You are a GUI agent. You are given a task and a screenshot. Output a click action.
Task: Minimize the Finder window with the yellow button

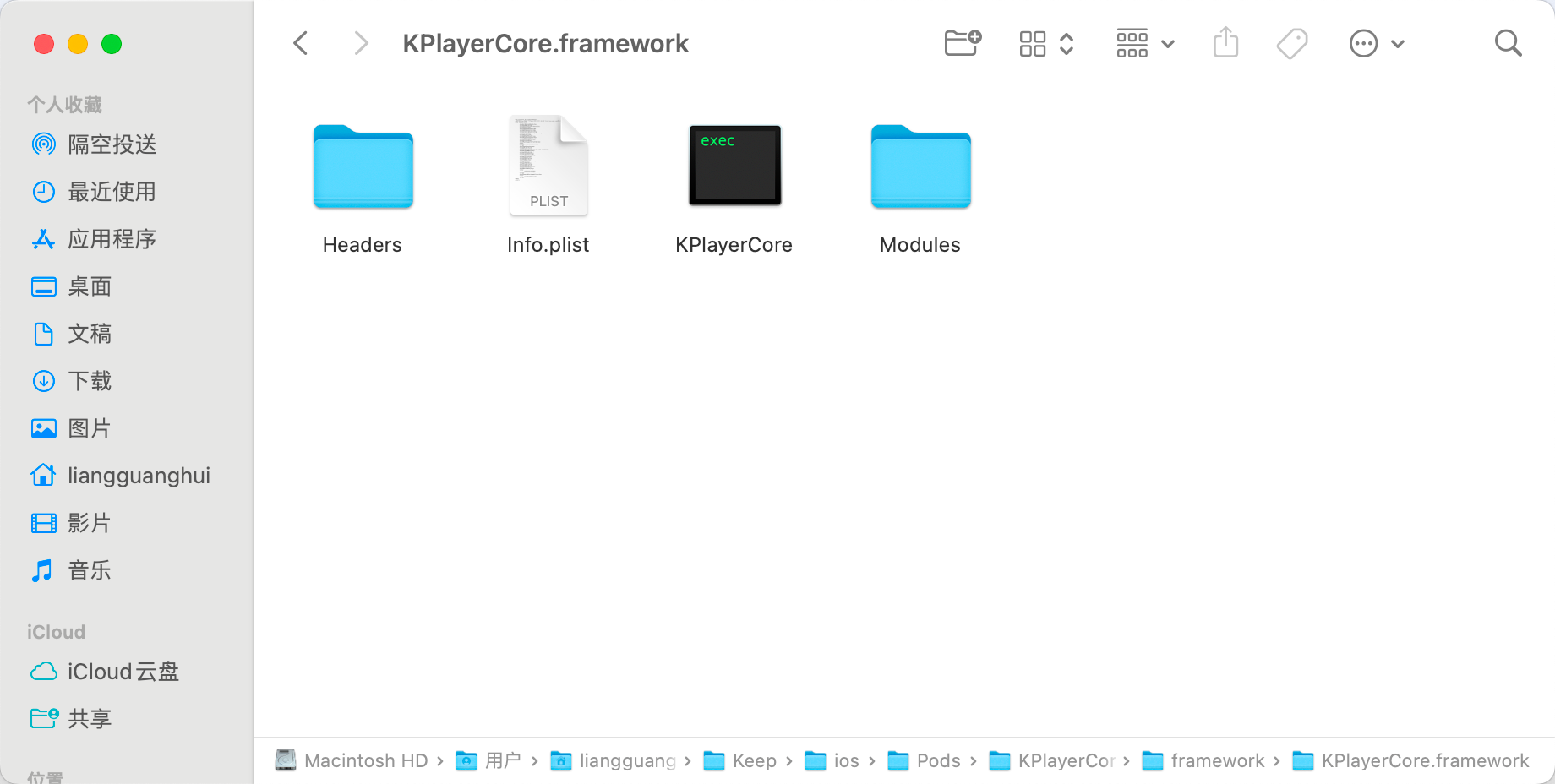78,44
